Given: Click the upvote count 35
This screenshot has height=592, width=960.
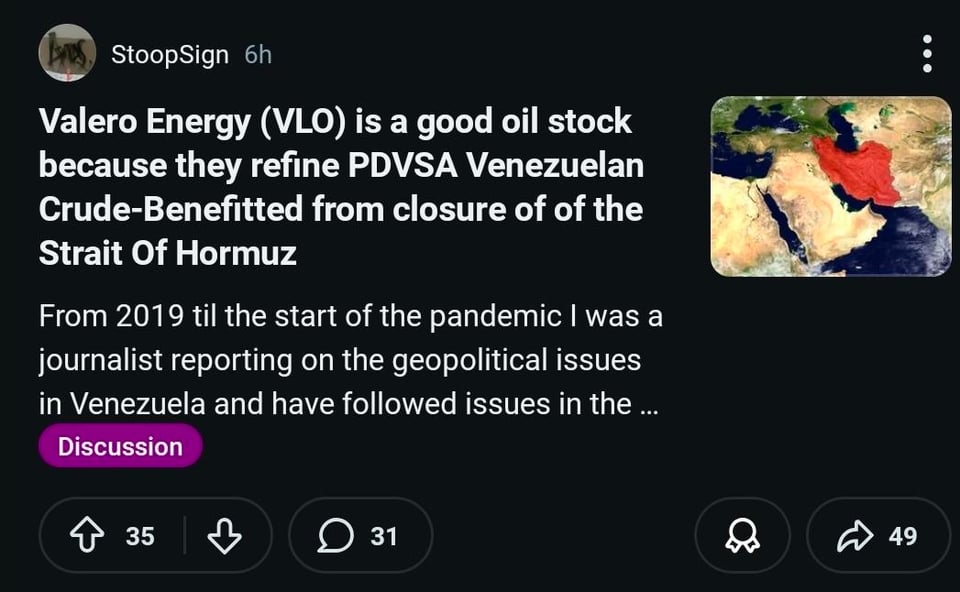Looking at the screenshot, I should [x=140, y=536].
